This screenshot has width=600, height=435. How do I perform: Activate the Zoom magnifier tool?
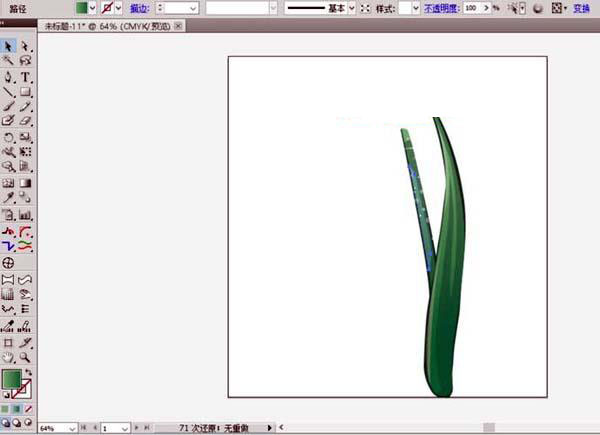[x=25, y=357]
